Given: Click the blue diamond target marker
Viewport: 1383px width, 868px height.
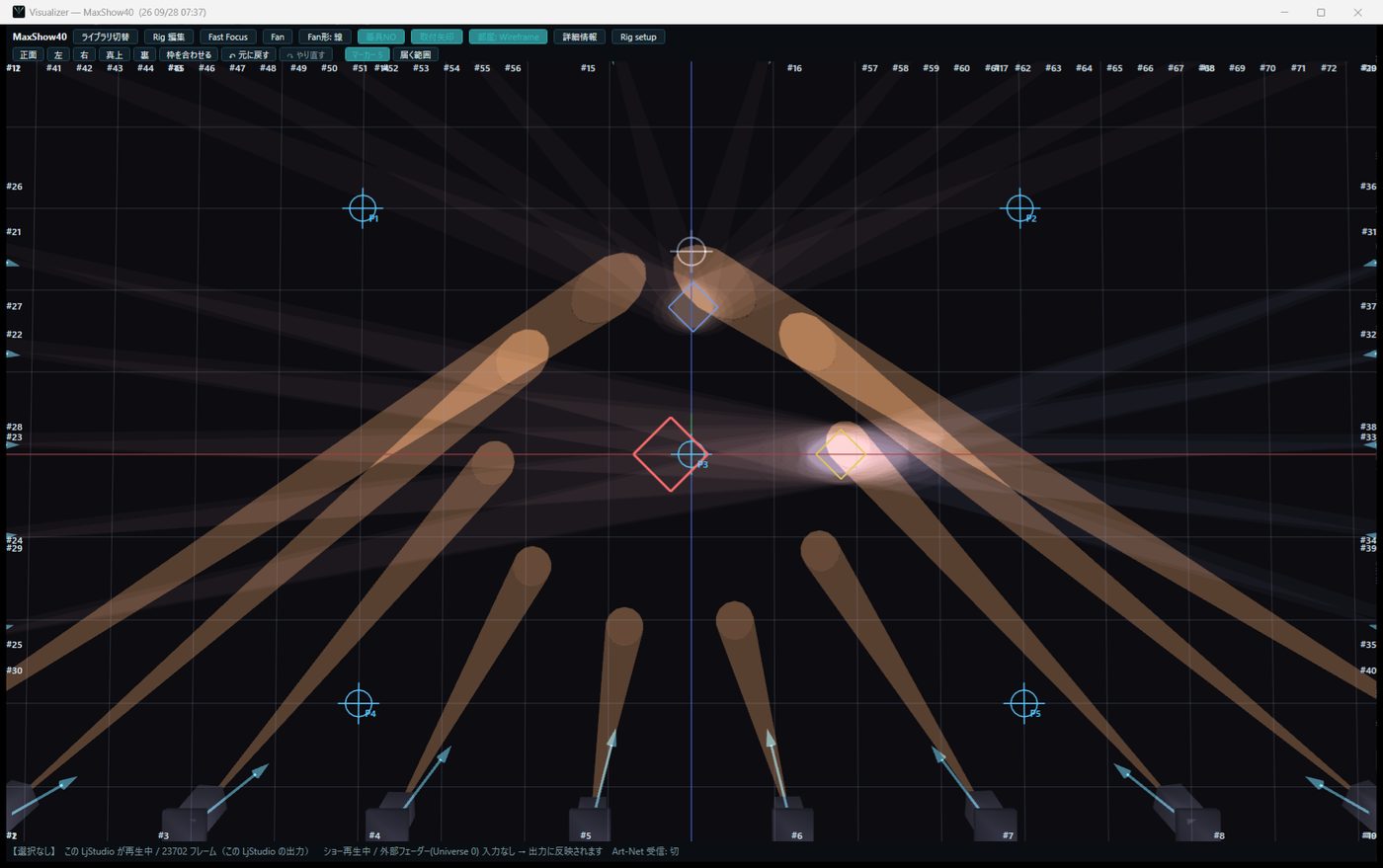Looking at the screenshot, I should pyautogui.click(x=692, y=306).
